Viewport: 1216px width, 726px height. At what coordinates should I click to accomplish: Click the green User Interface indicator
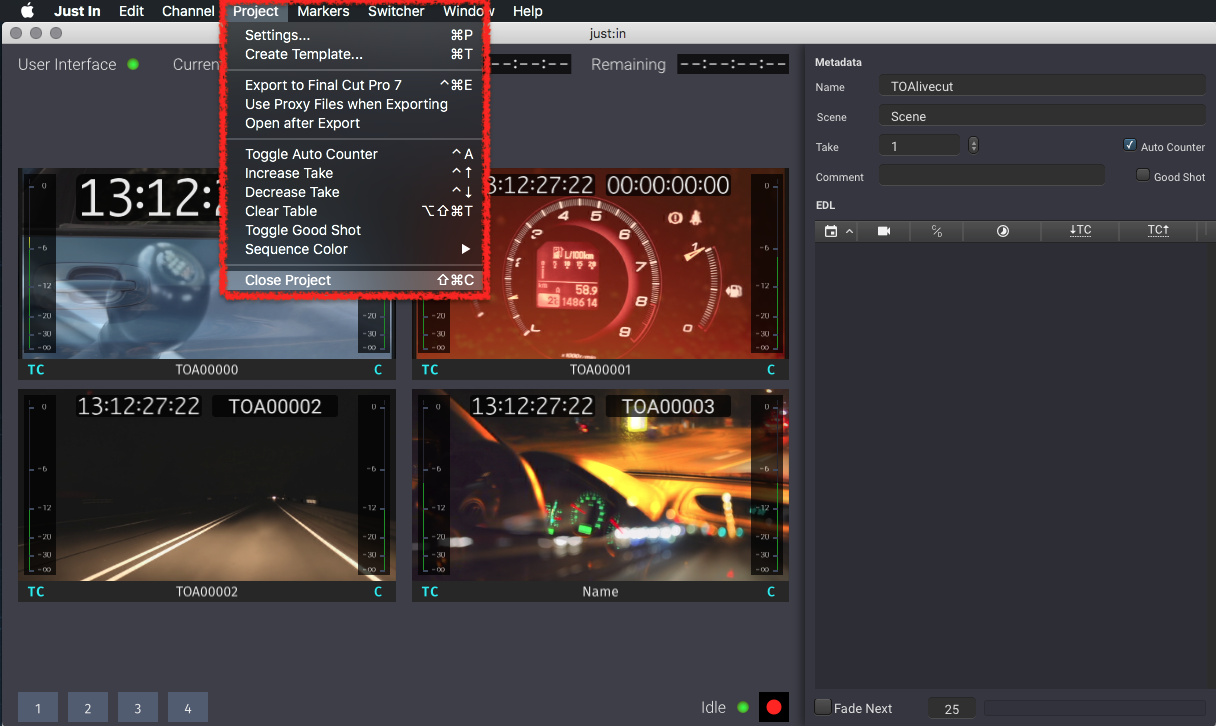pyautogui.click(x=133, y=65)
